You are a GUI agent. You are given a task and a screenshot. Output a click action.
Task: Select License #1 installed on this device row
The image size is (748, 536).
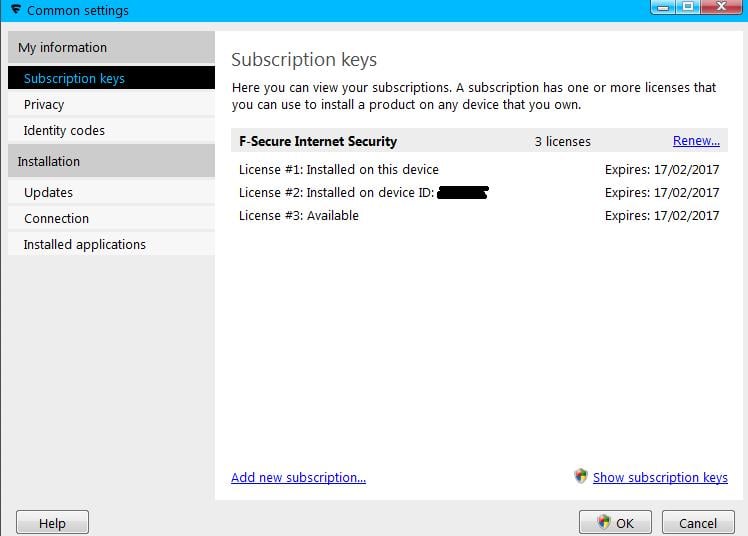(479, 169)
